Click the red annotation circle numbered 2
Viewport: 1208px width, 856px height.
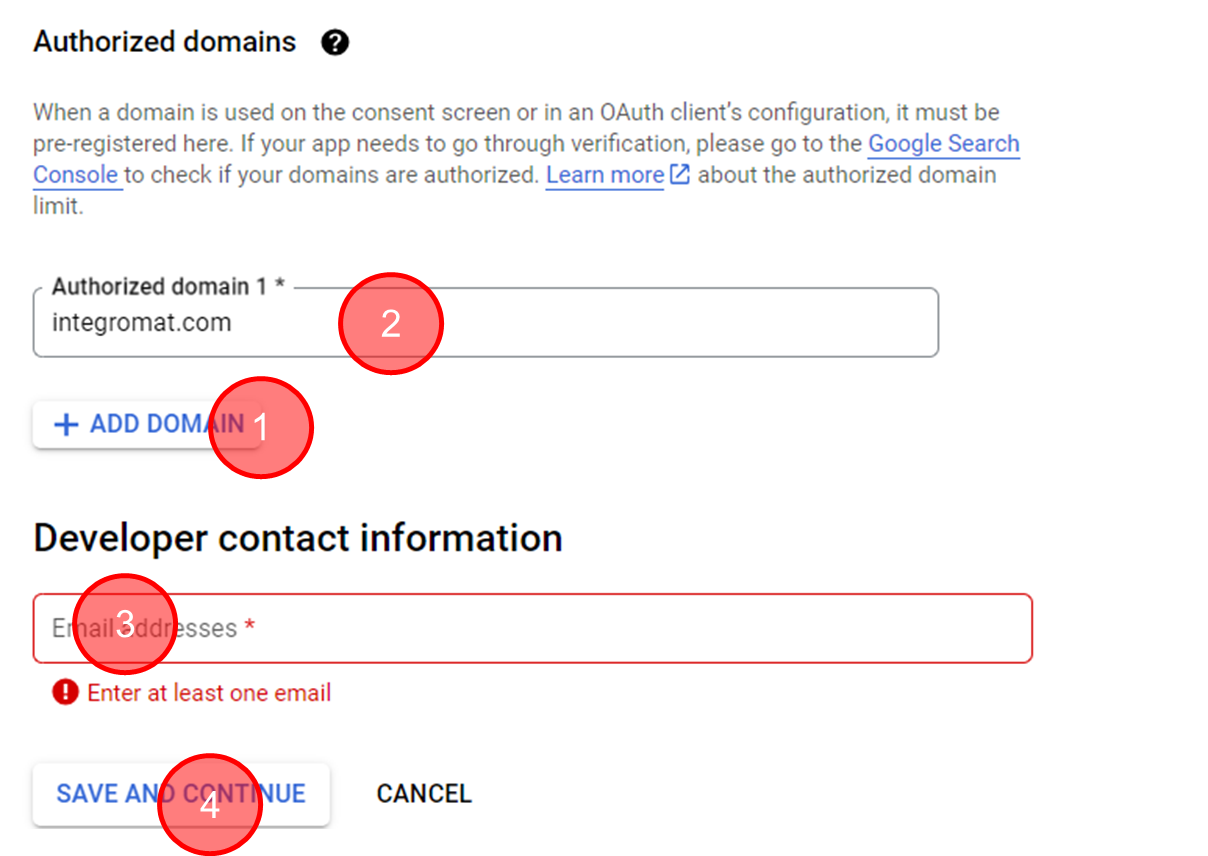coord(390,323)
